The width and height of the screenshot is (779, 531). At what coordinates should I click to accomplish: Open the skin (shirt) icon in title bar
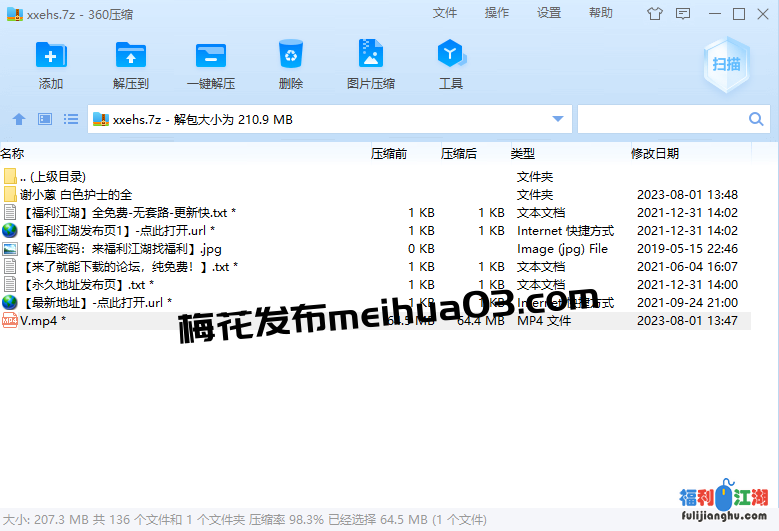point(655,14)
